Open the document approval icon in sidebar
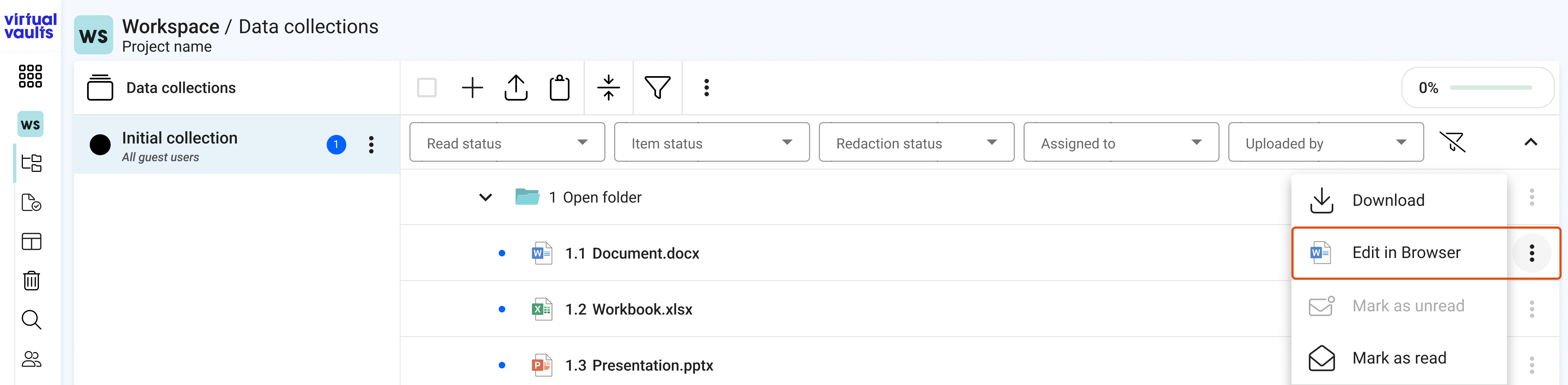This screenshot has width=1568, height=385. (31, 203)
